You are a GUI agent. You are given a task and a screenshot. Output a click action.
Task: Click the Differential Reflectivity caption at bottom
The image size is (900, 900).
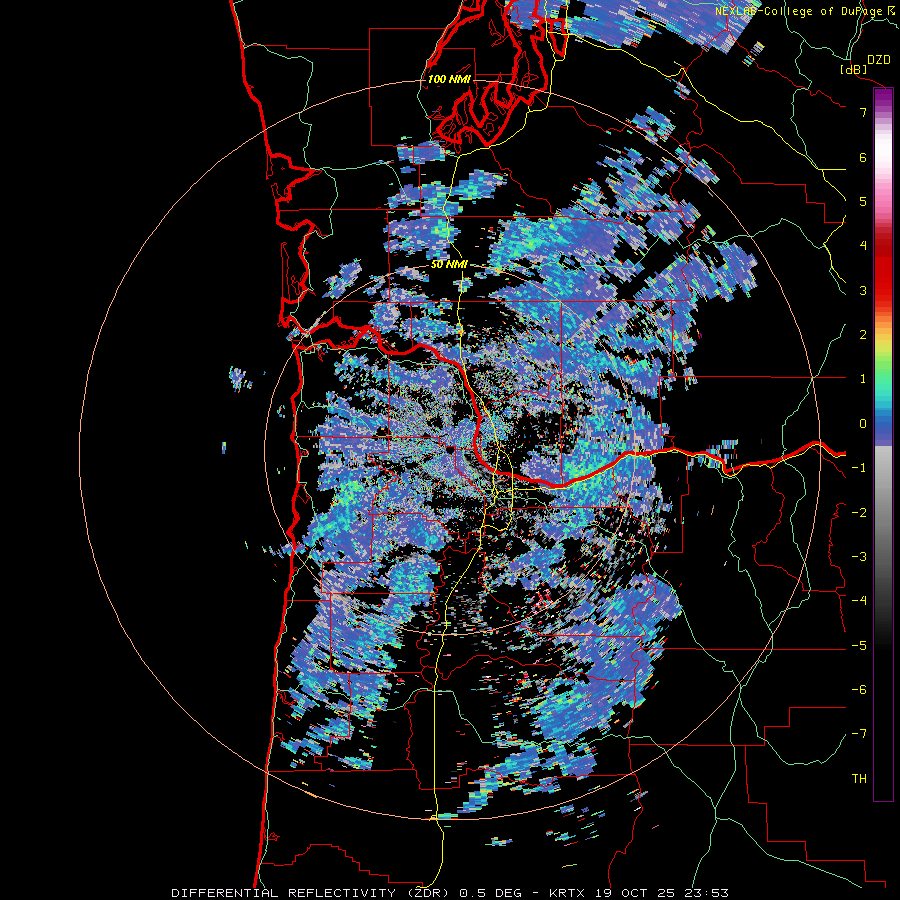[x=450, y=893]
